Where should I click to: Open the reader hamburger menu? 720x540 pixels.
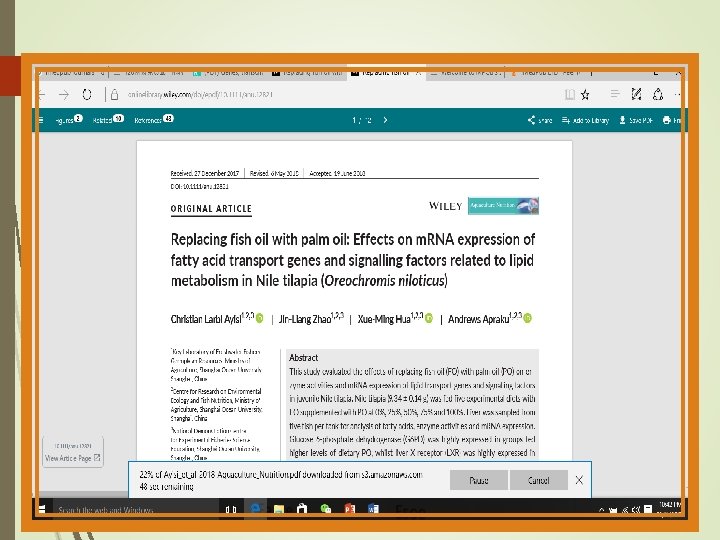[x=40, y=120]
